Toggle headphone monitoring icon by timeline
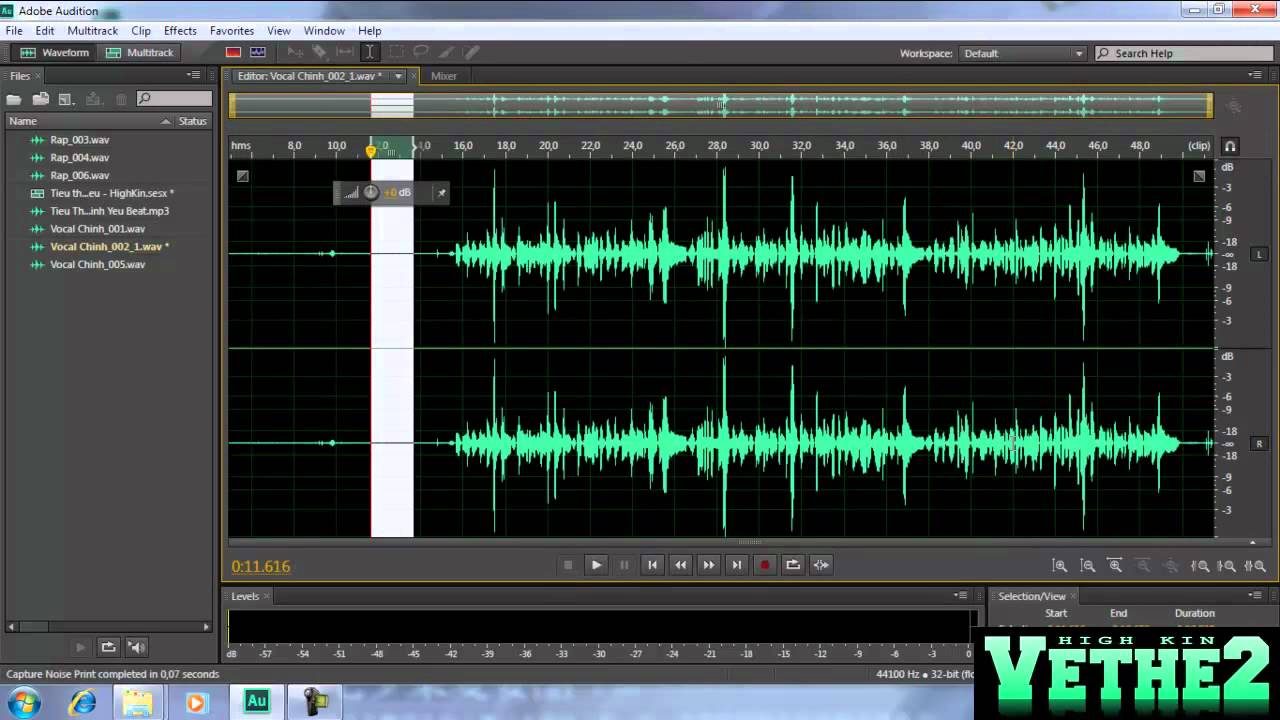The width and height of the screenshot is (1280, 720). click(x=1230, y=146)
